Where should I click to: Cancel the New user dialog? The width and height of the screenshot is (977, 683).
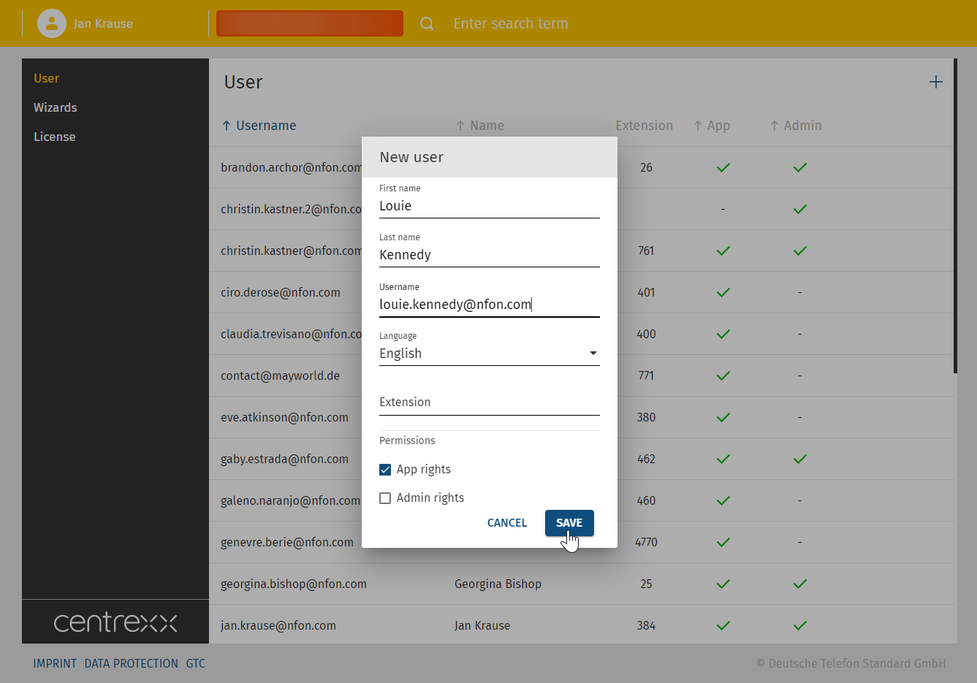coord(507,523)
